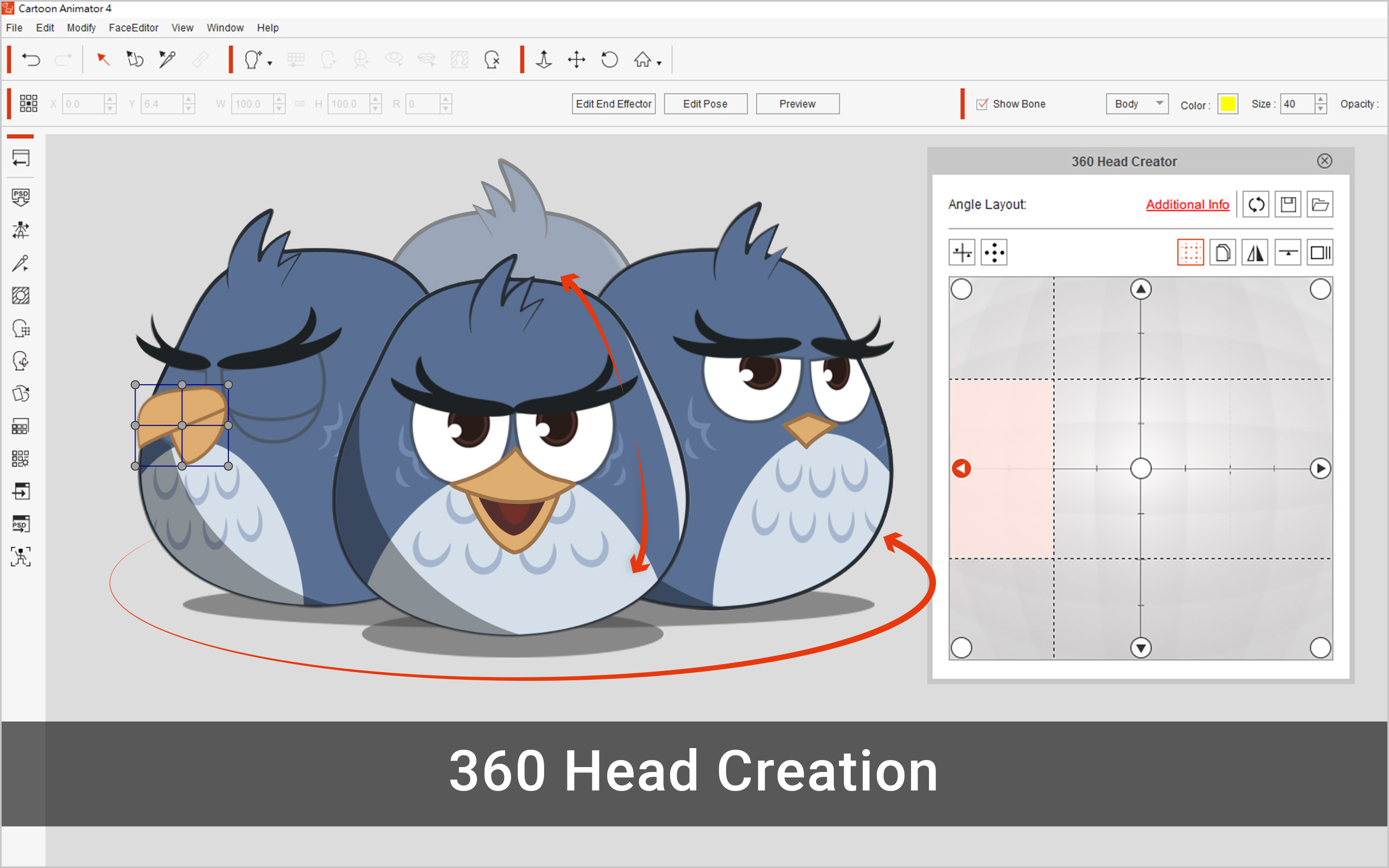Click the Edit Pose button

[705, 104]
